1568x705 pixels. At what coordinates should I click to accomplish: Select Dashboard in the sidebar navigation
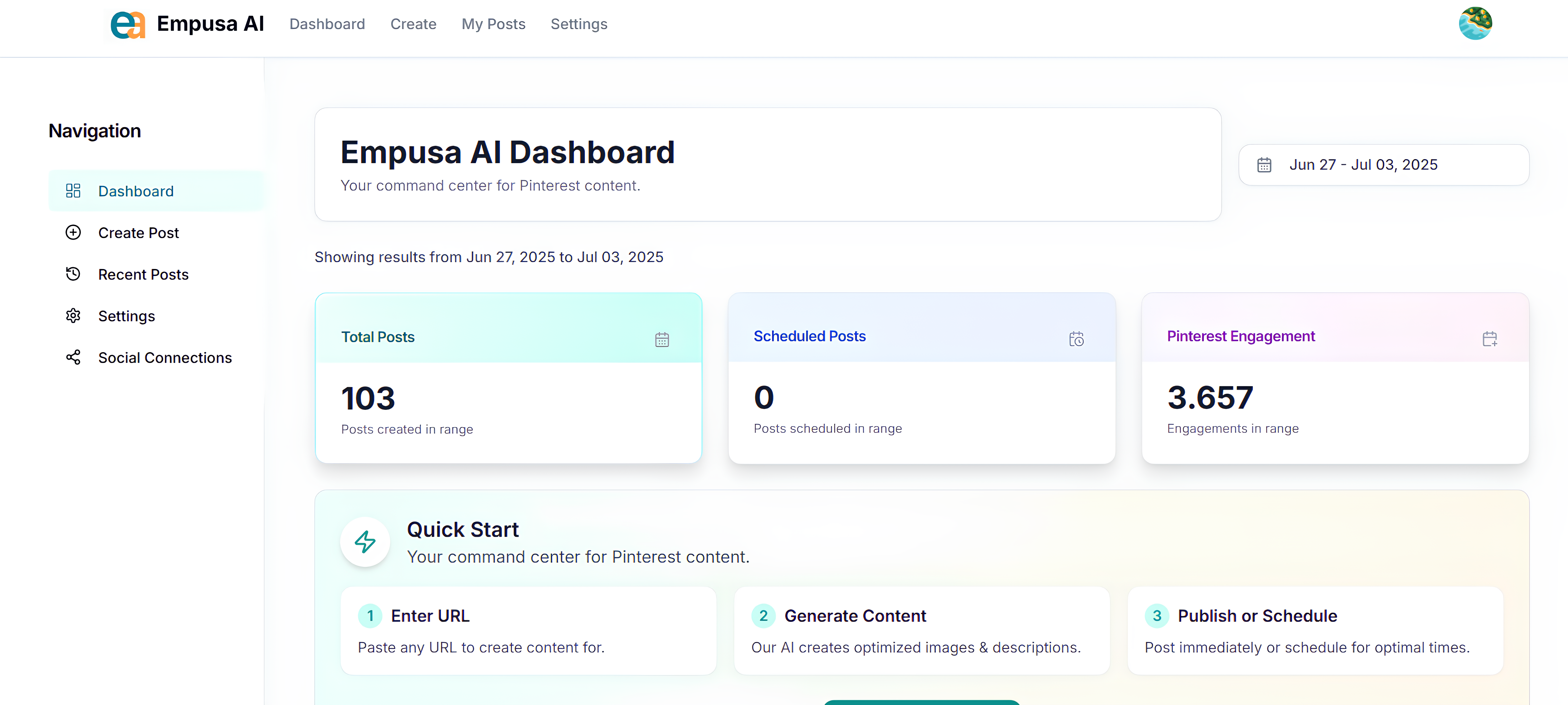(156, 191)
